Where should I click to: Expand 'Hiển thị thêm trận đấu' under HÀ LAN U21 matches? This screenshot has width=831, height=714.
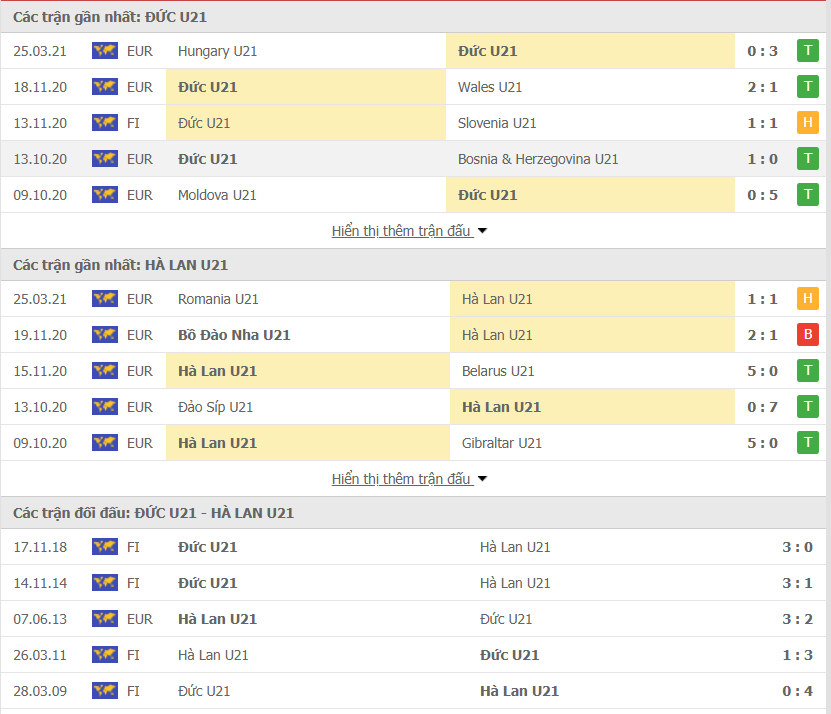pos(405,479)
